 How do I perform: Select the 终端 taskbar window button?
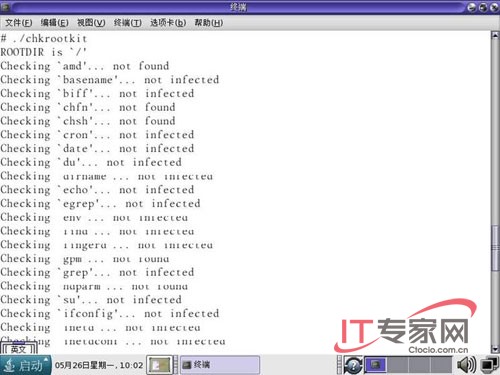[220, 365]
